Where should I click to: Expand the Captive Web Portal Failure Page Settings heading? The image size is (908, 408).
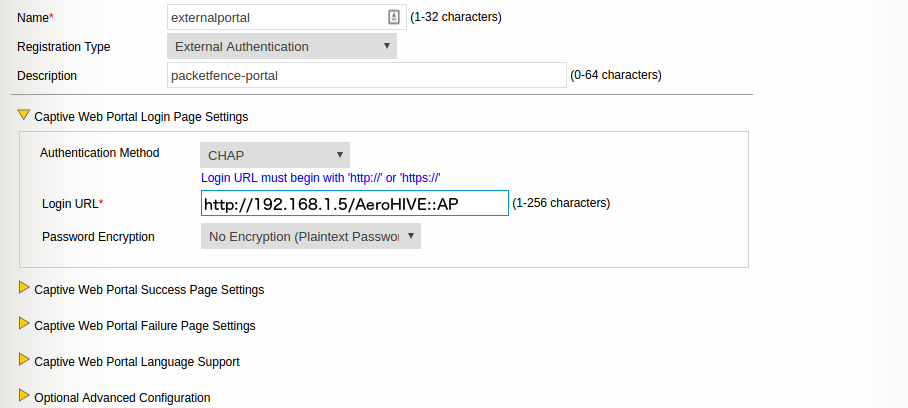[x=144, y=326]
